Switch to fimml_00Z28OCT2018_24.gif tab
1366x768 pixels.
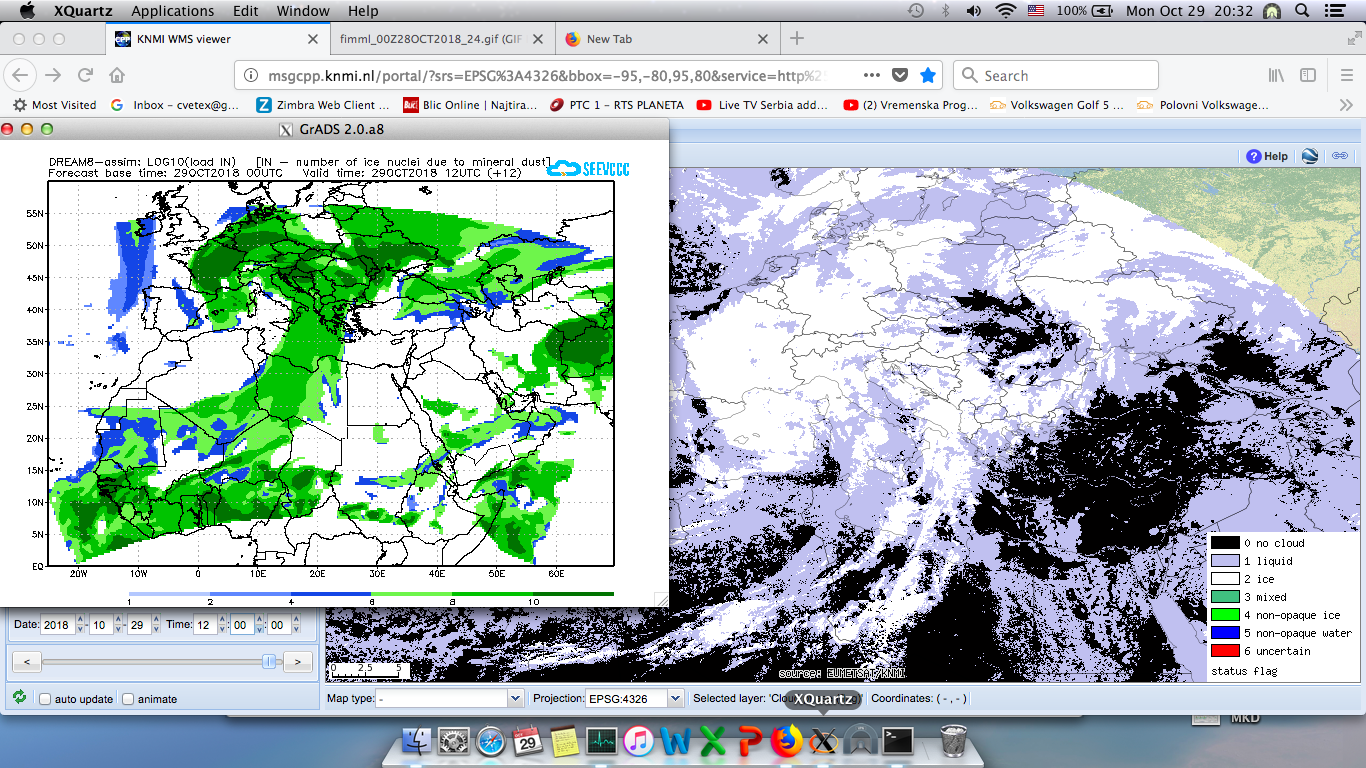pyautogui.click(x=442, y=39)
